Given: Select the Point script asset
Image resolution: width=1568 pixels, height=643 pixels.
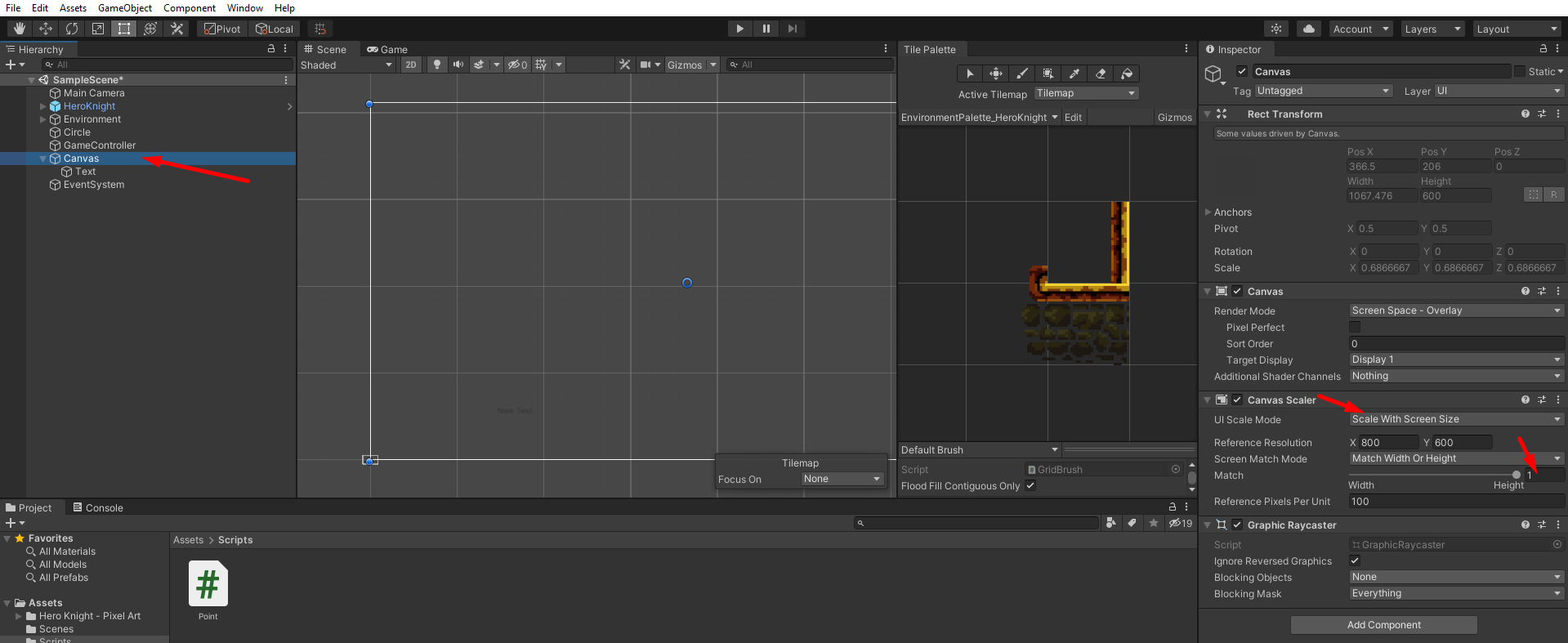Looking at the screenshot, I should coord(208,591).
